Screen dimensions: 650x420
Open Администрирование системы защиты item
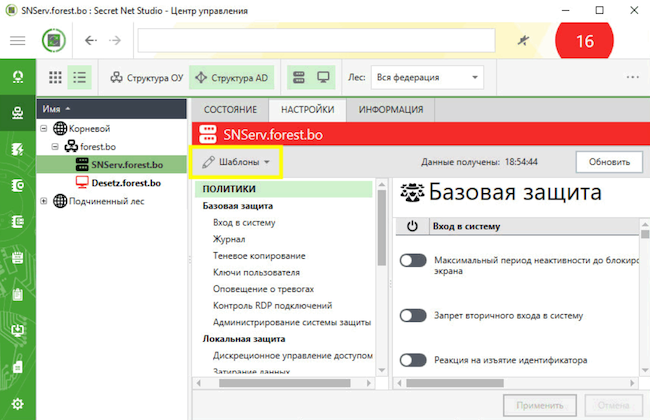click(x=292, y=322)
